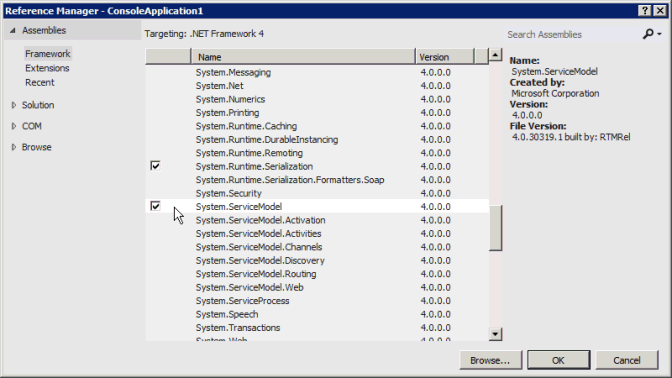Screen dimensions: 672x378
Task: Select the System.ServiceModel.Routing row
Action: point(317,274)
